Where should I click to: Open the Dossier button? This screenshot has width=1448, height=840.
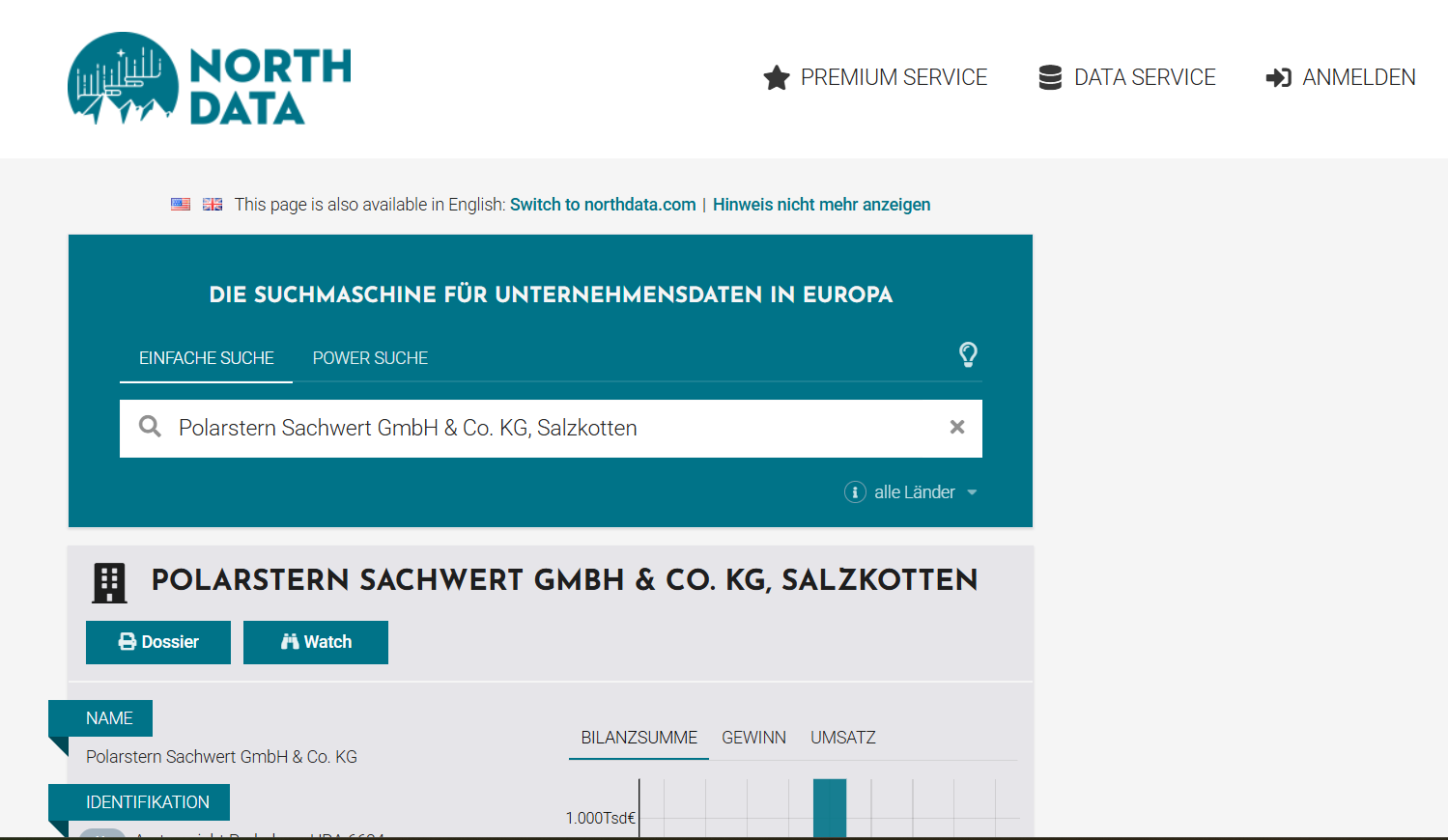click(x=158, y=642)
